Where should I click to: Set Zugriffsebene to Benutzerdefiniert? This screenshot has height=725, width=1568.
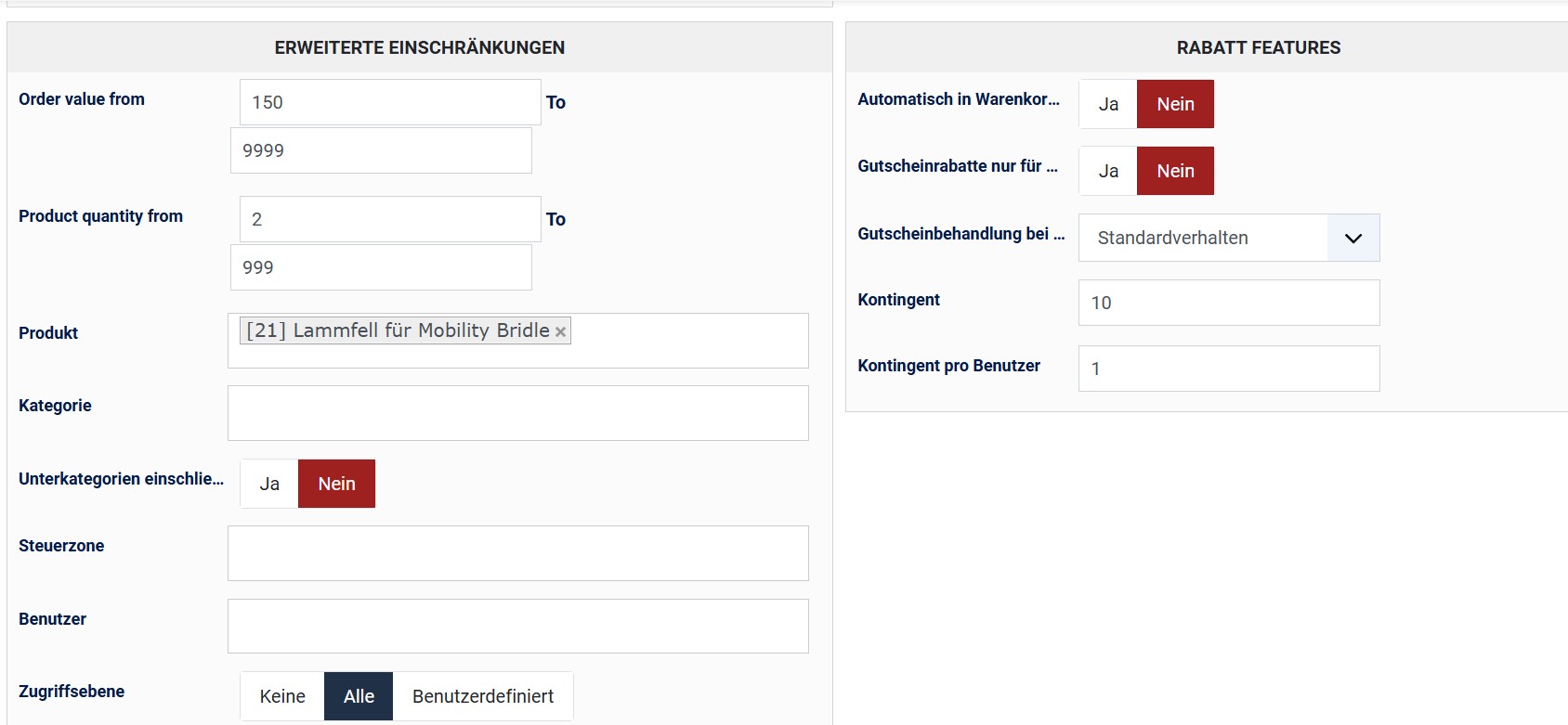482,696
